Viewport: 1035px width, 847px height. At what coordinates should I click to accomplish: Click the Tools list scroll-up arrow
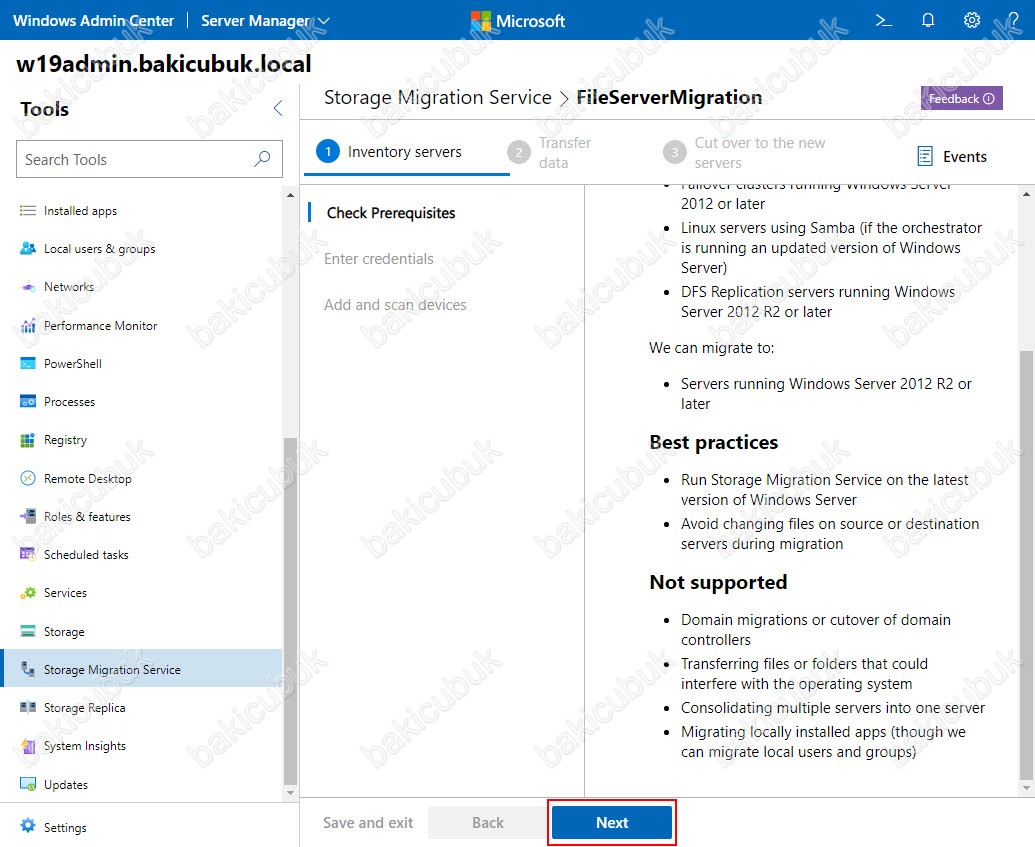click(x=290, y=195)
